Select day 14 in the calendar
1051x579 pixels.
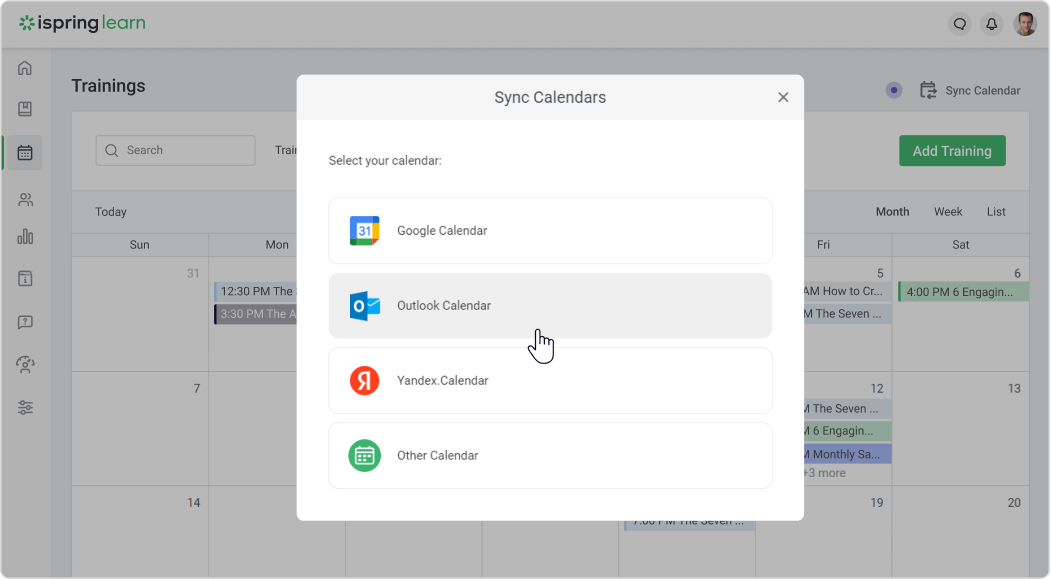pyautogui.click(x=194, y=503)
